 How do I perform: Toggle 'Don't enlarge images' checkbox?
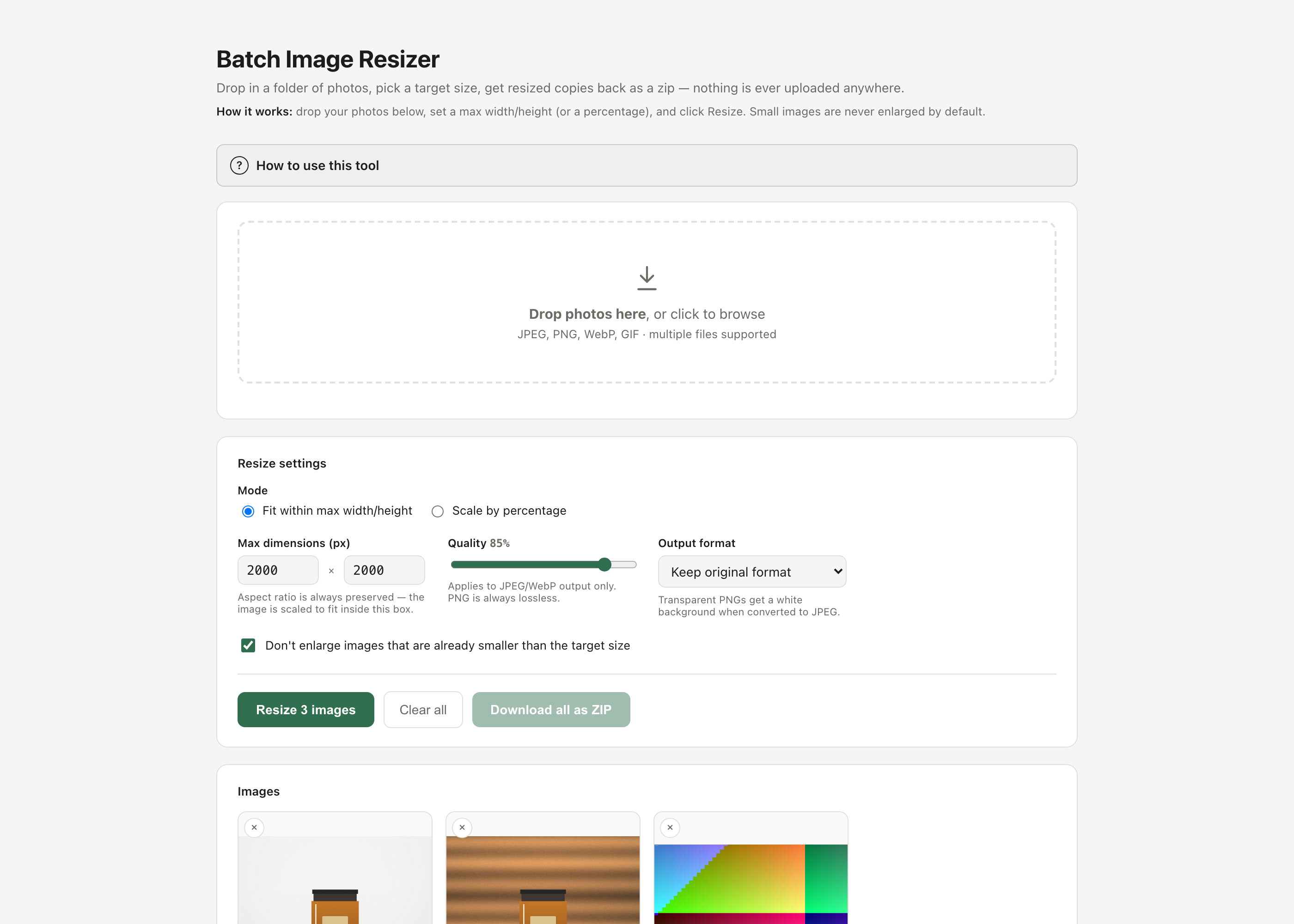(x=248, y=645)
